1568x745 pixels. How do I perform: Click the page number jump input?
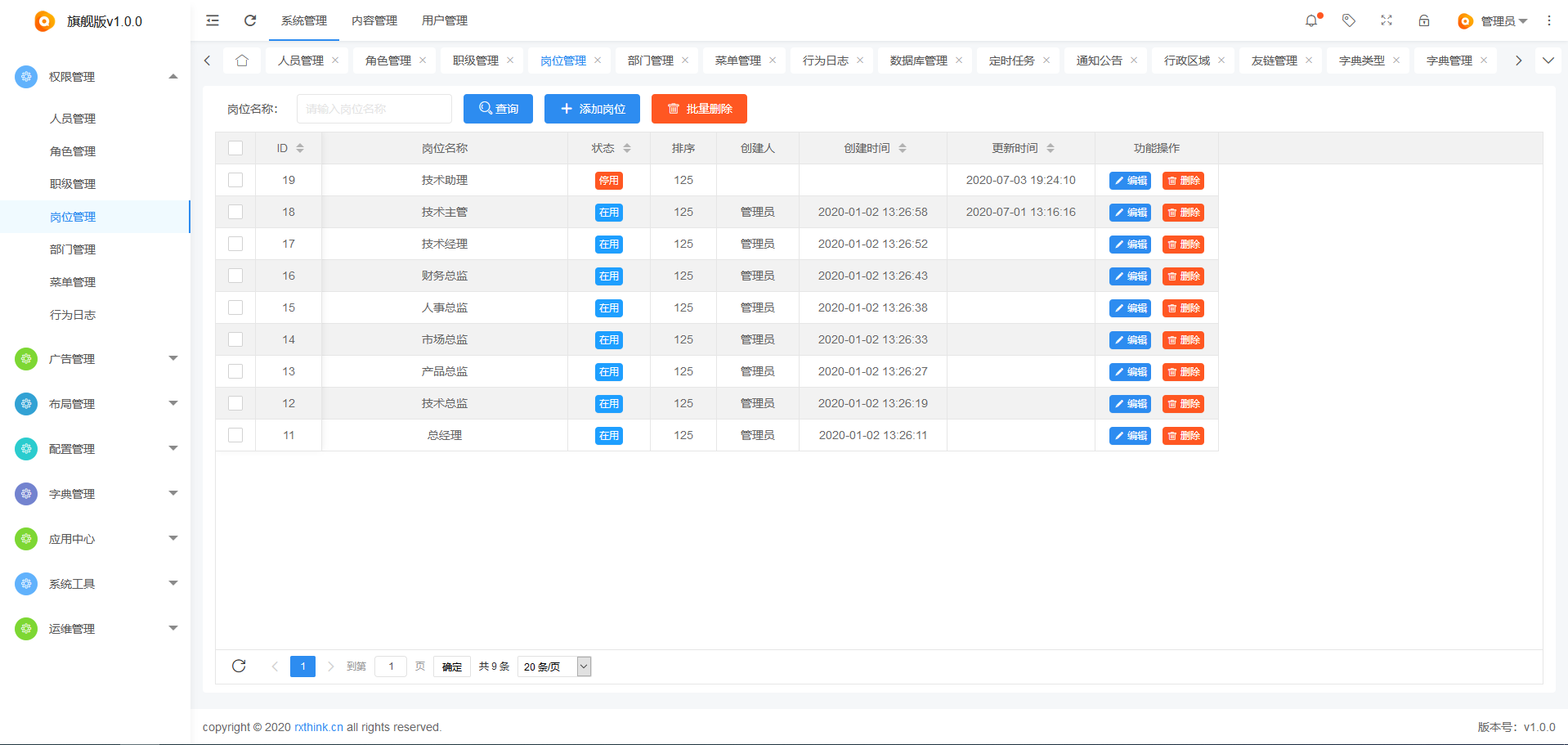pyautogui.click(x=391, y=666)
